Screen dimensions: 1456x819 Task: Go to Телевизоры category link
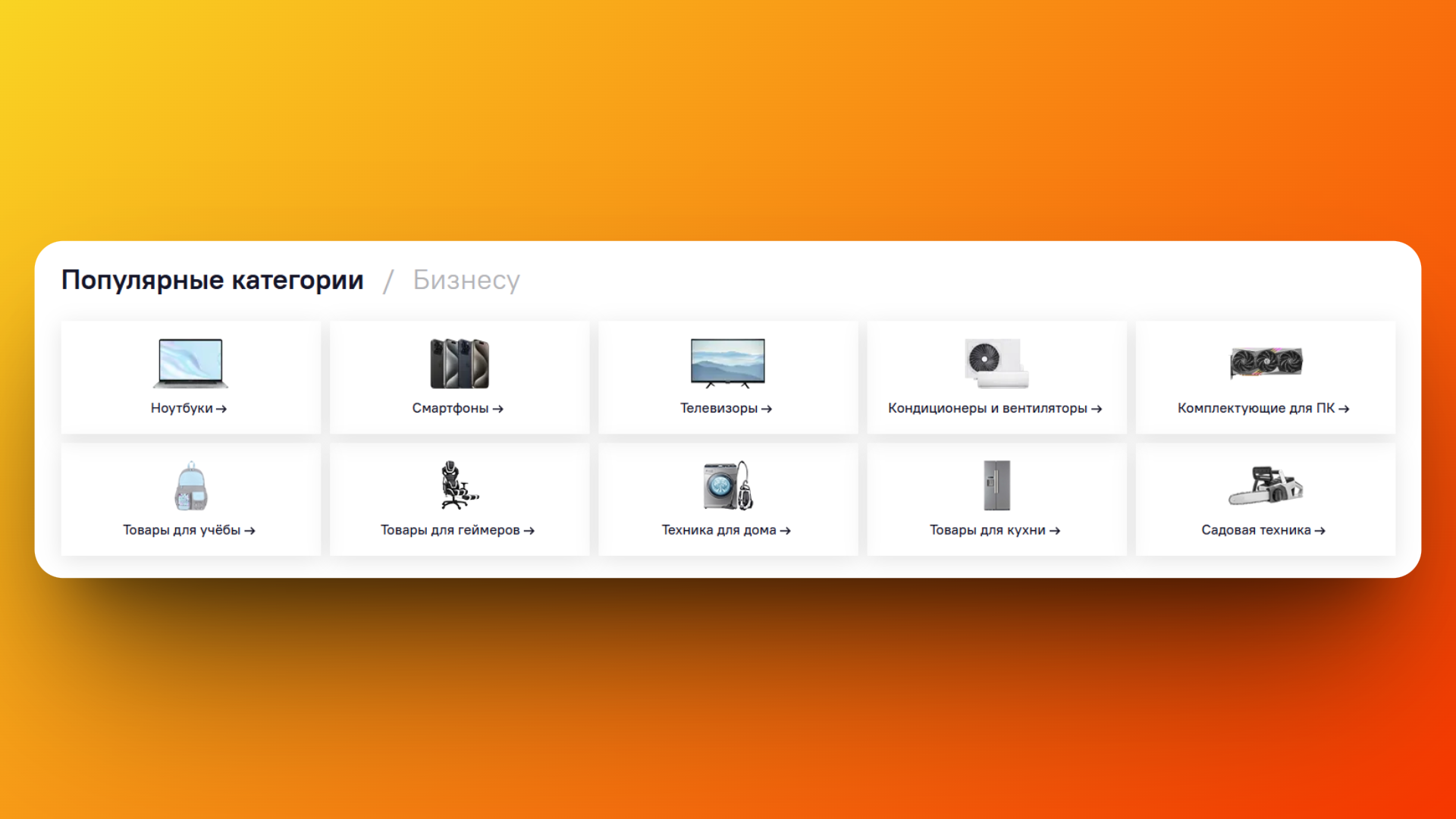tap(726, 408)
